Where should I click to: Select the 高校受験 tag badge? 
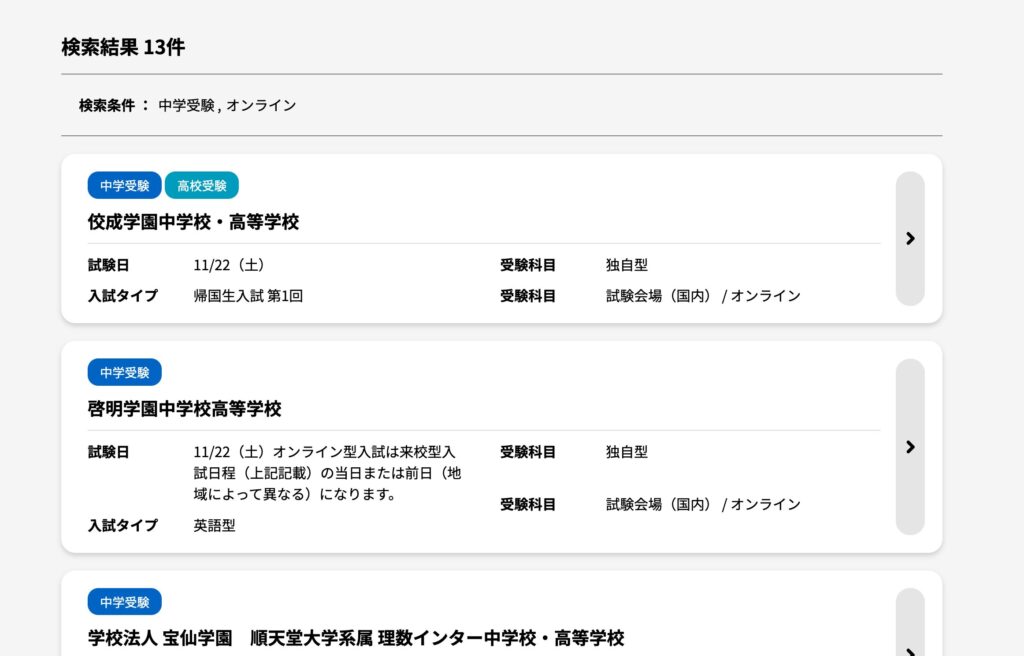pos(202,186)
